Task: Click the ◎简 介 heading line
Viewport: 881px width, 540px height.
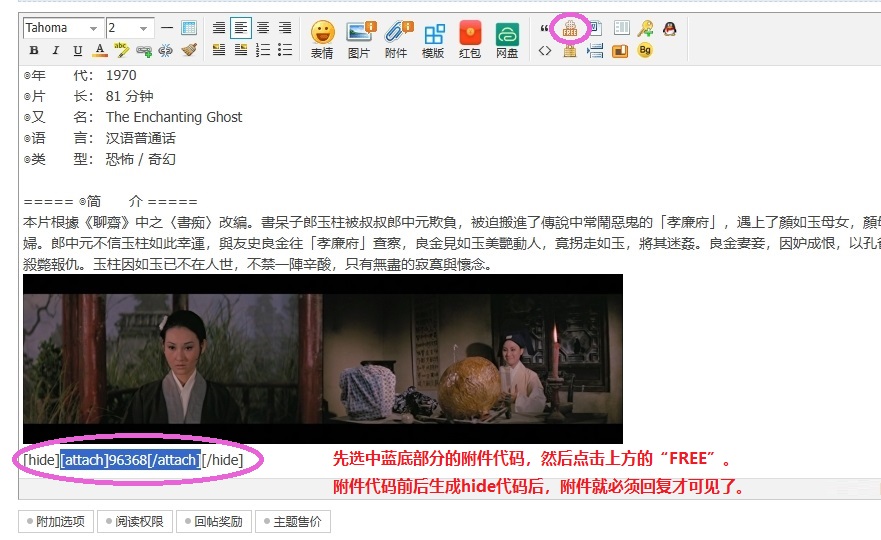Action: click(x=110, y=201)
